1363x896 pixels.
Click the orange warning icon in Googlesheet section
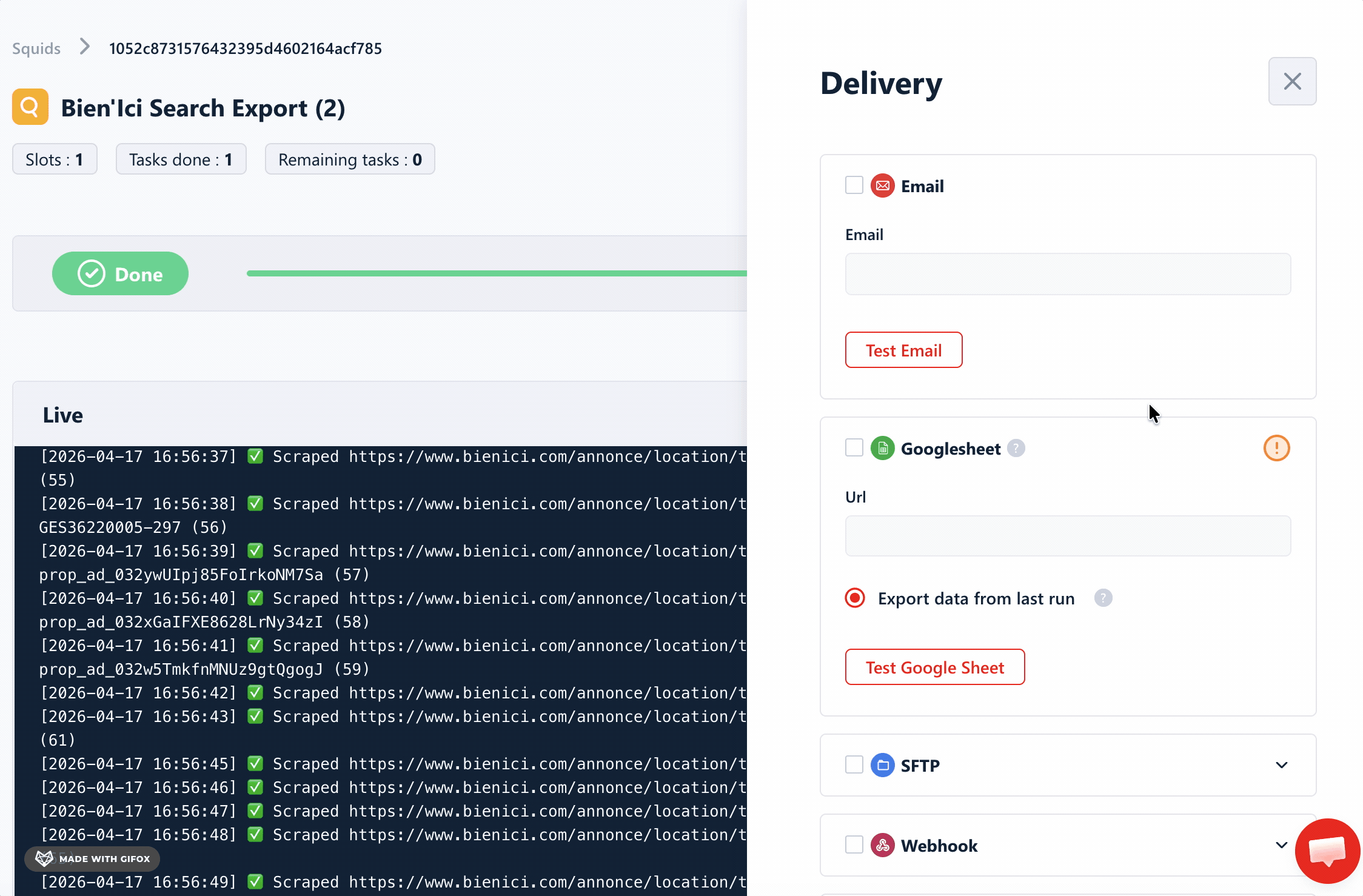coord(1277,448)
